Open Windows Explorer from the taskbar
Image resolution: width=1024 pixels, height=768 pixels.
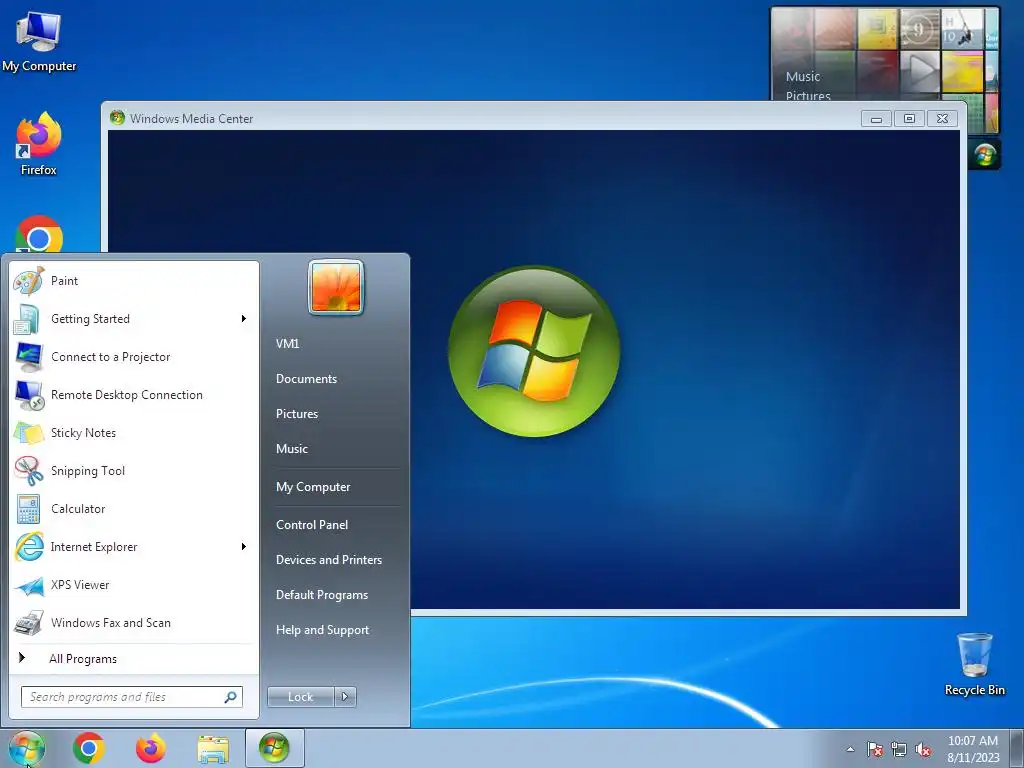[213, 749]
